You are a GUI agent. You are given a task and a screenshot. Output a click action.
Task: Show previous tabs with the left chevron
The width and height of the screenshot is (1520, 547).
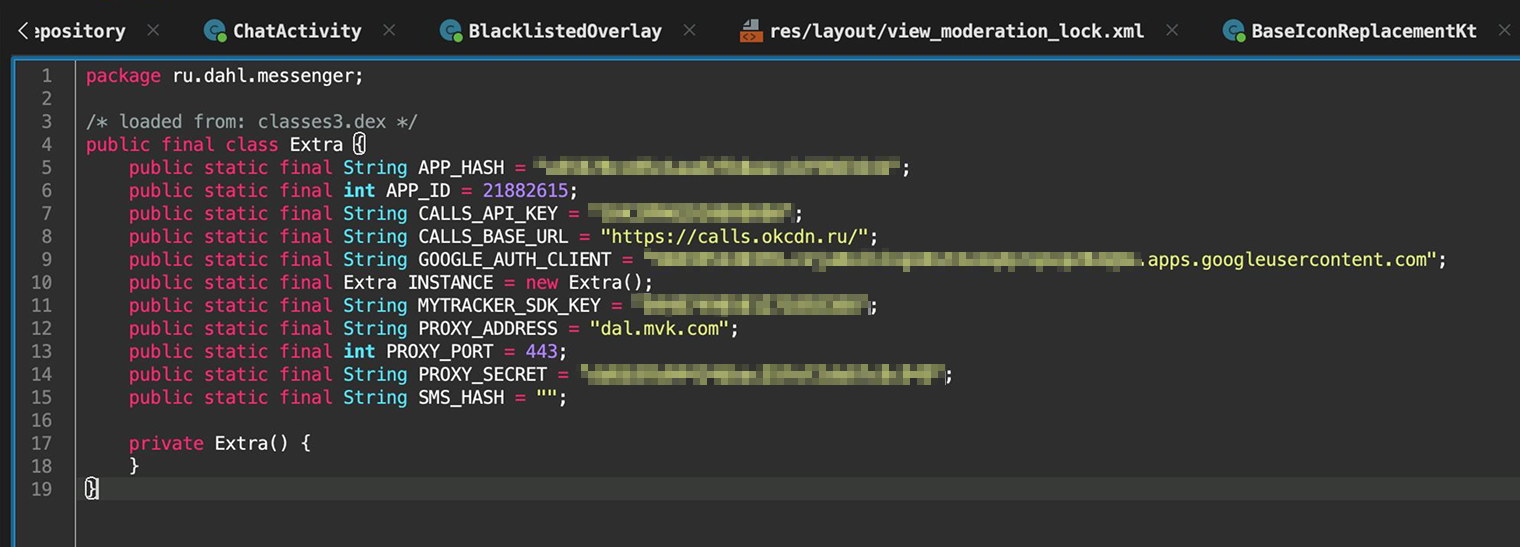click(22, 31)
